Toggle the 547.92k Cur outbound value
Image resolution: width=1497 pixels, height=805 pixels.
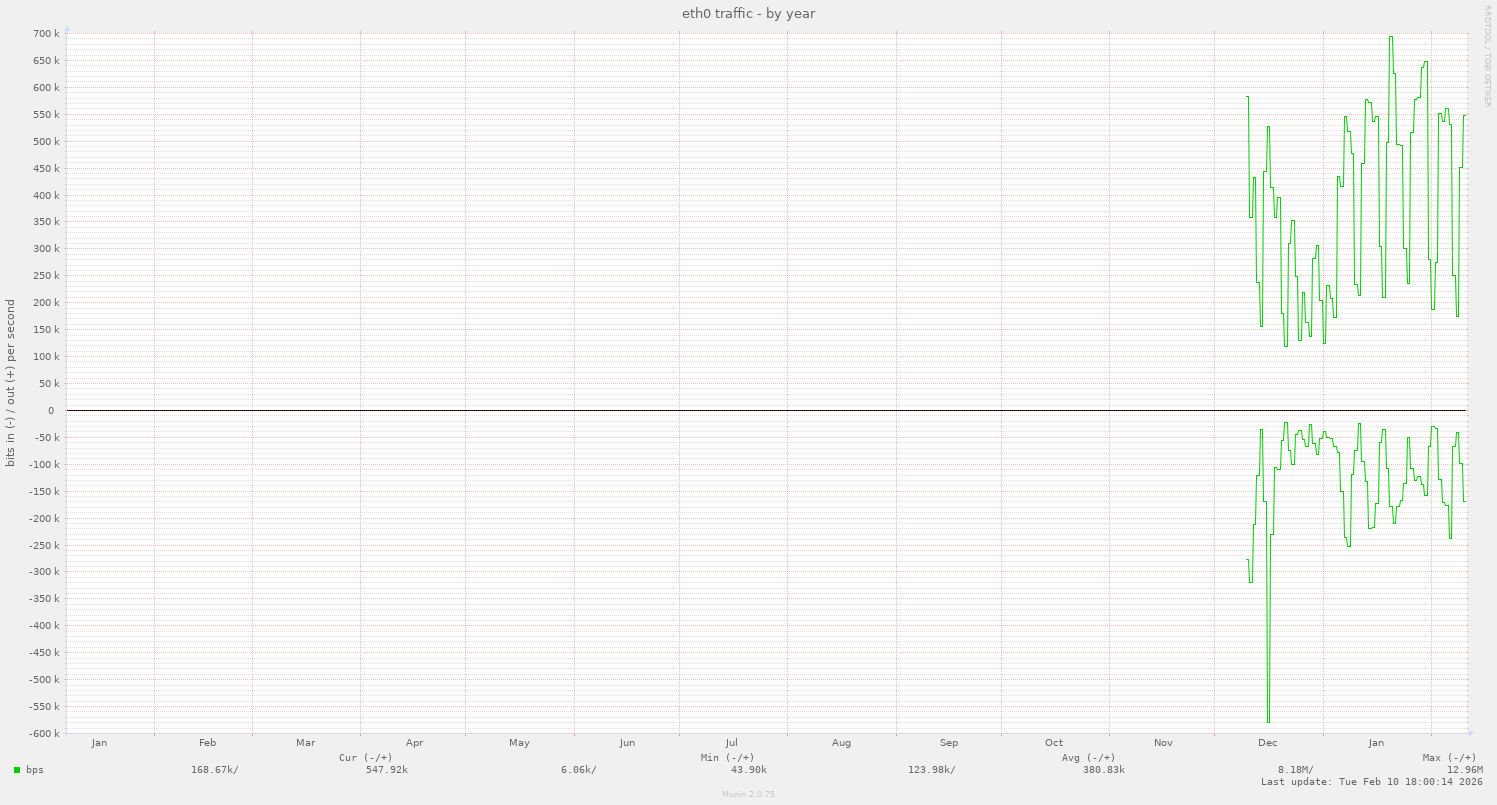(385, 770)
